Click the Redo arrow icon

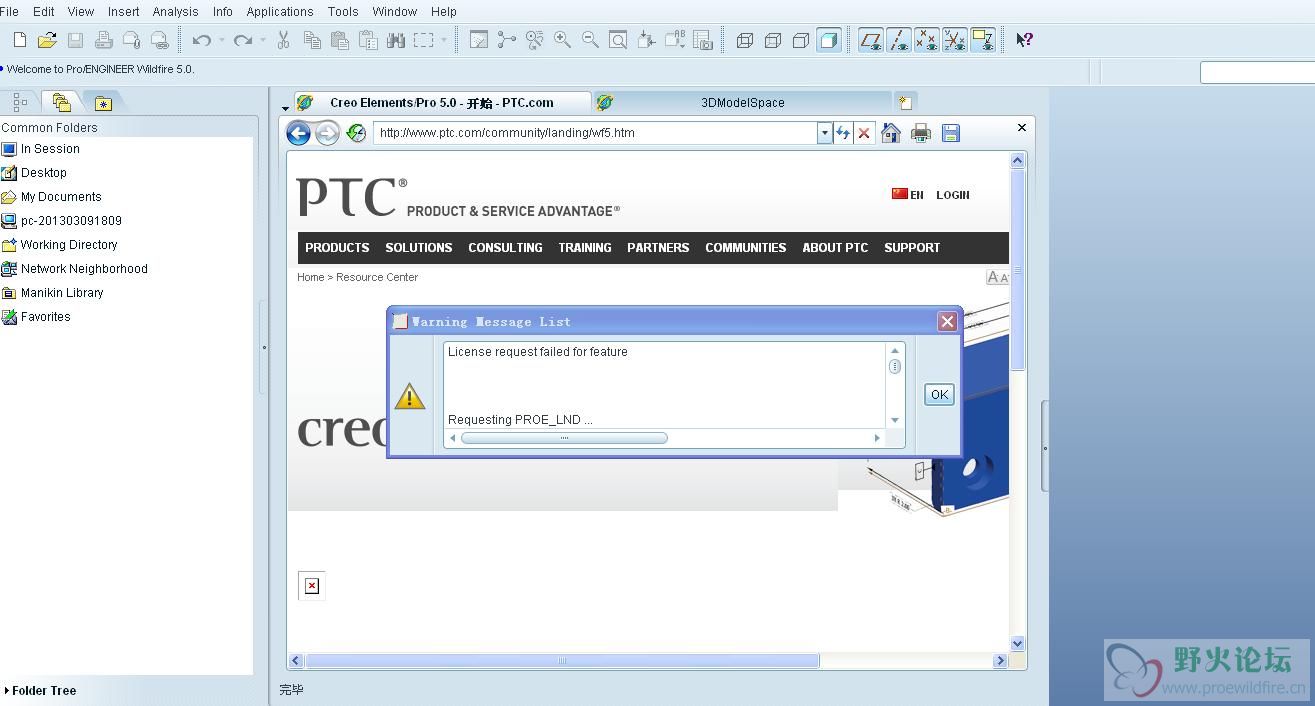coord(242,40)
